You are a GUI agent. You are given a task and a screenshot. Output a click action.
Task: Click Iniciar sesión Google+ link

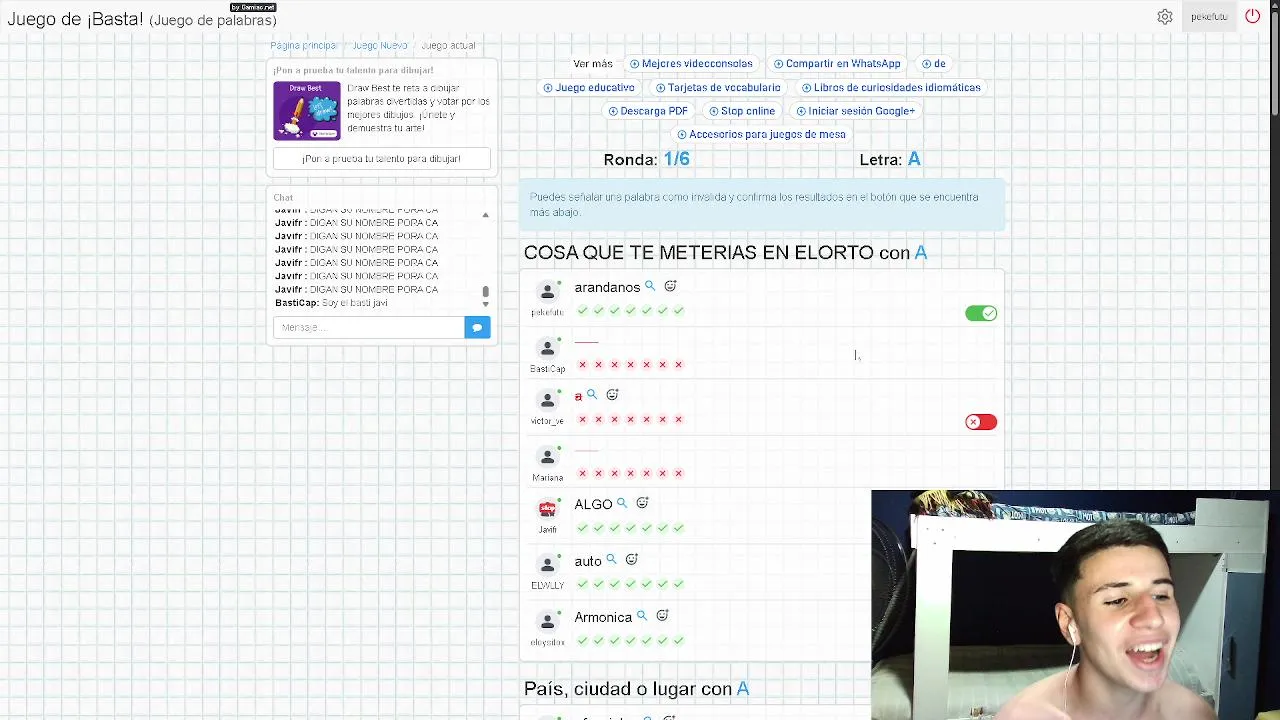[856, 111]
